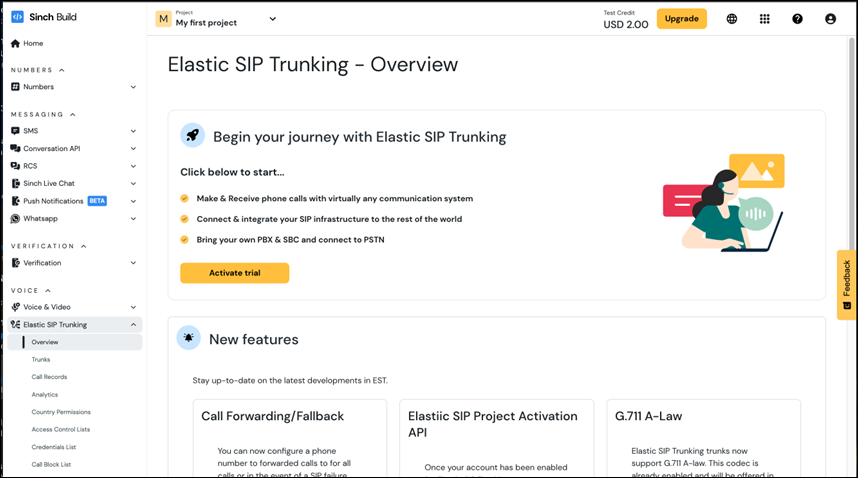Screen dimensions: 858x478
Task: Select Call Records in the sidebar
Action: click(x=49, y=377)
